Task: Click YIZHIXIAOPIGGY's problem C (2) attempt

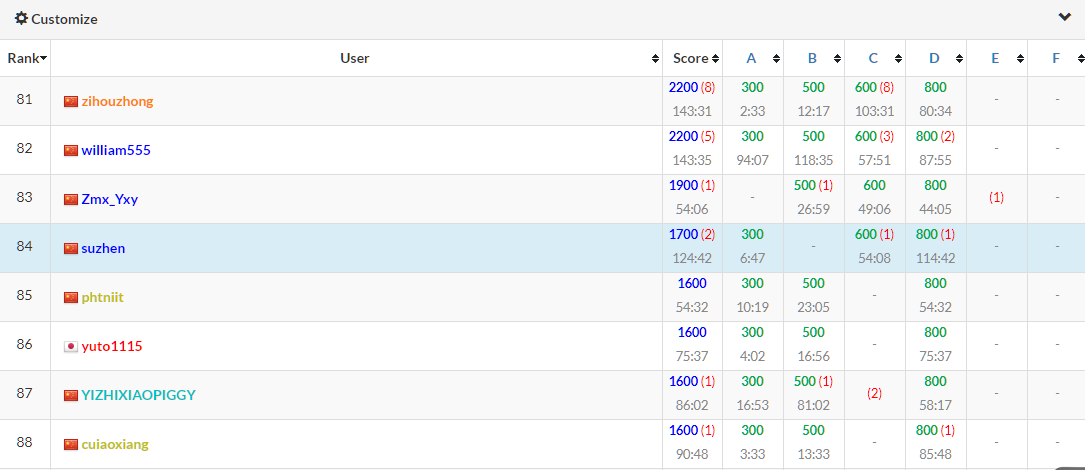Action: [x=874, y=394]
